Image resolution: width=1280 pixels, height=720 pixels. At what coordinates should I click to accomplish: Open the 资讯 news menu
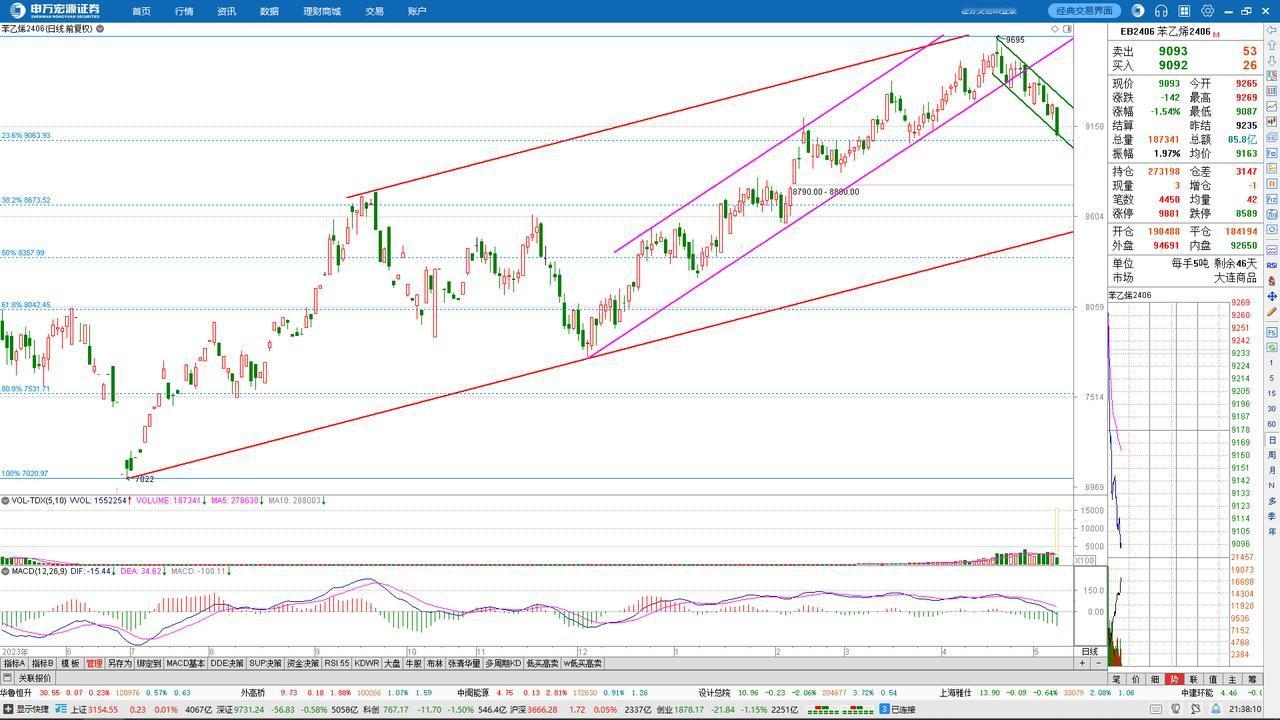[226, 11]
